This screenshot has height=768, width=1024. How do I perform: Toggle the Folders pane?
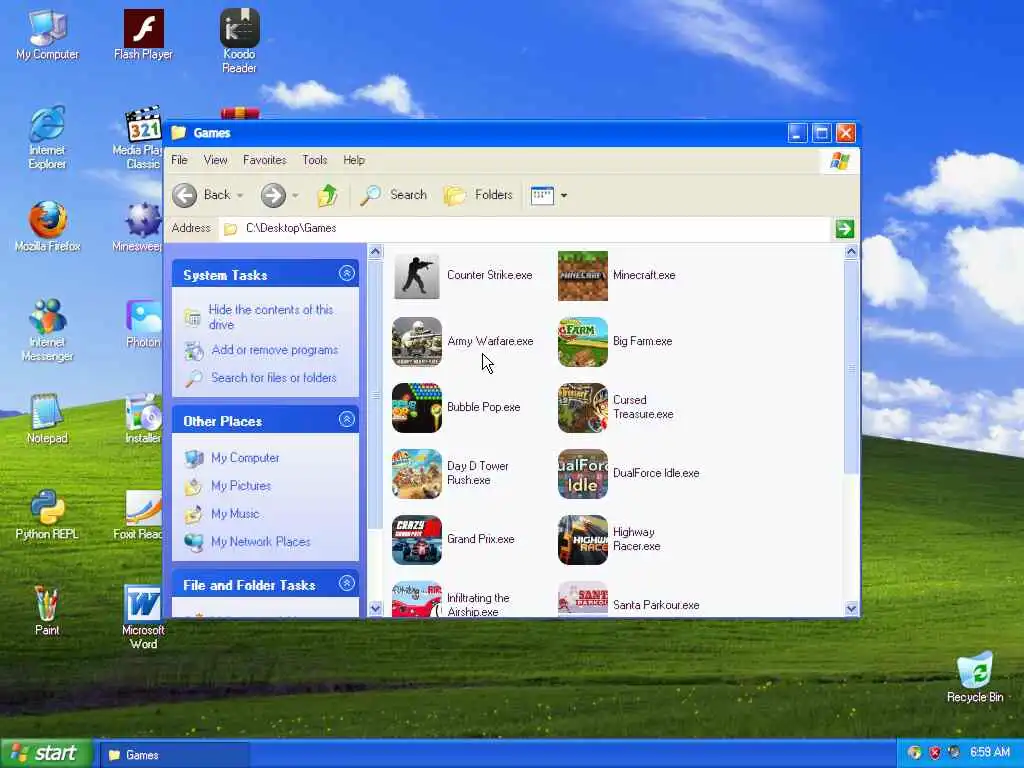[478, 195]
